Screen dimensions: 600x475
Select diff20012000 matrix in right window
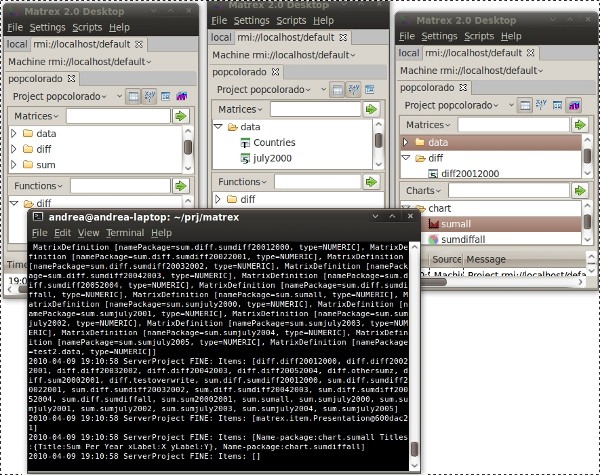(468, 173)
